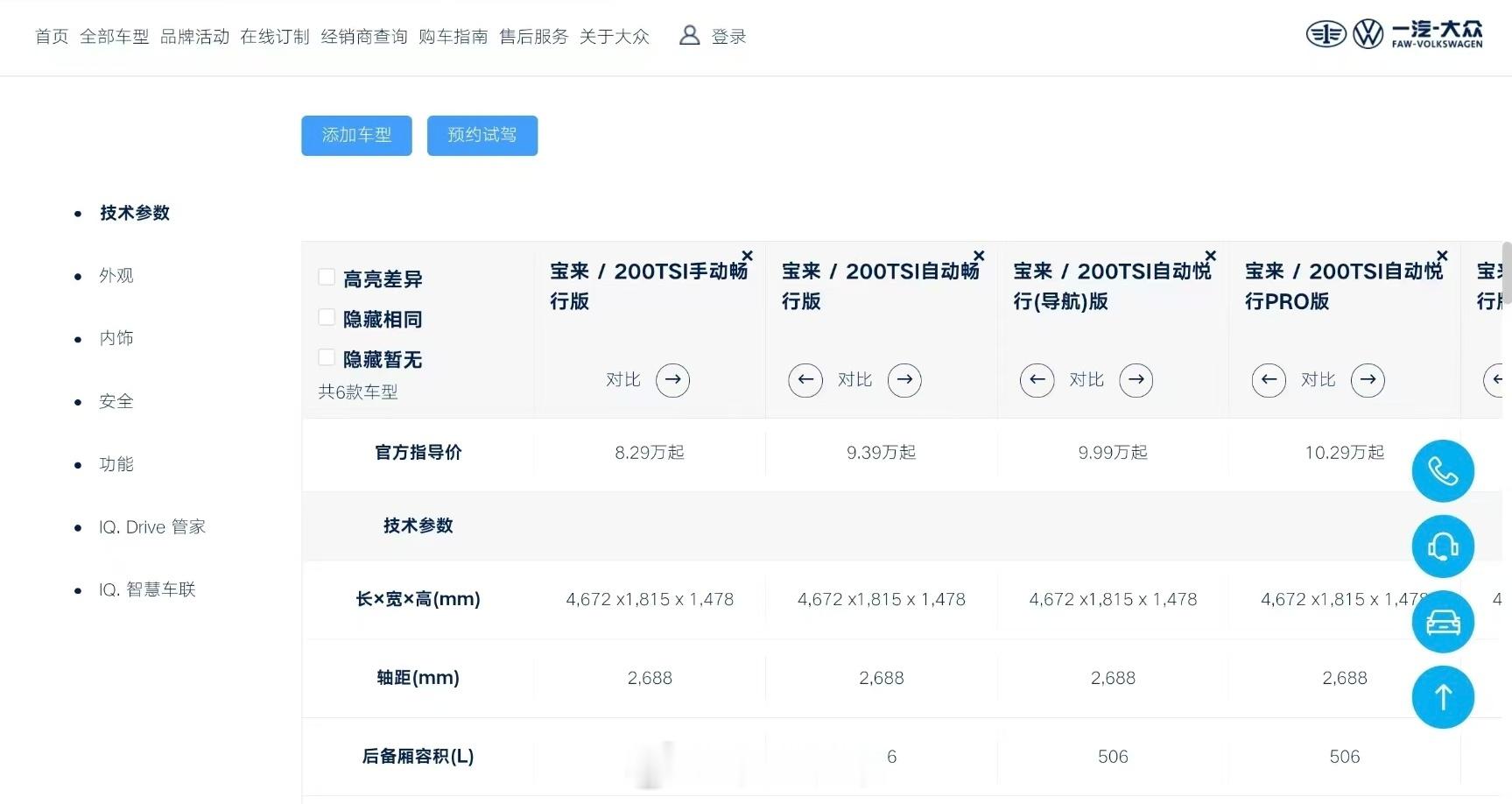Viewport: 1512px width, 804px height.
Task: Remove 200TSI自动畅行版 from comparison
Action: click(x=979, y=256)
